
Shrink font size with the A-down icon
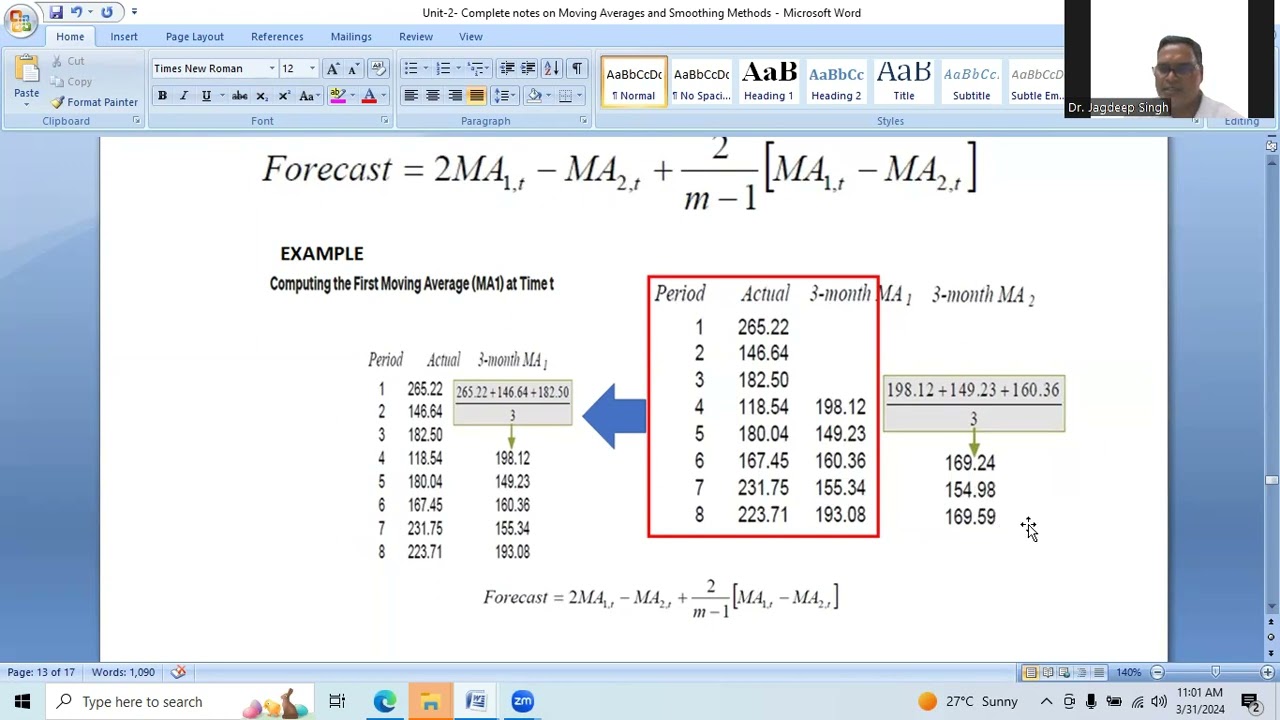coord(352,68)
